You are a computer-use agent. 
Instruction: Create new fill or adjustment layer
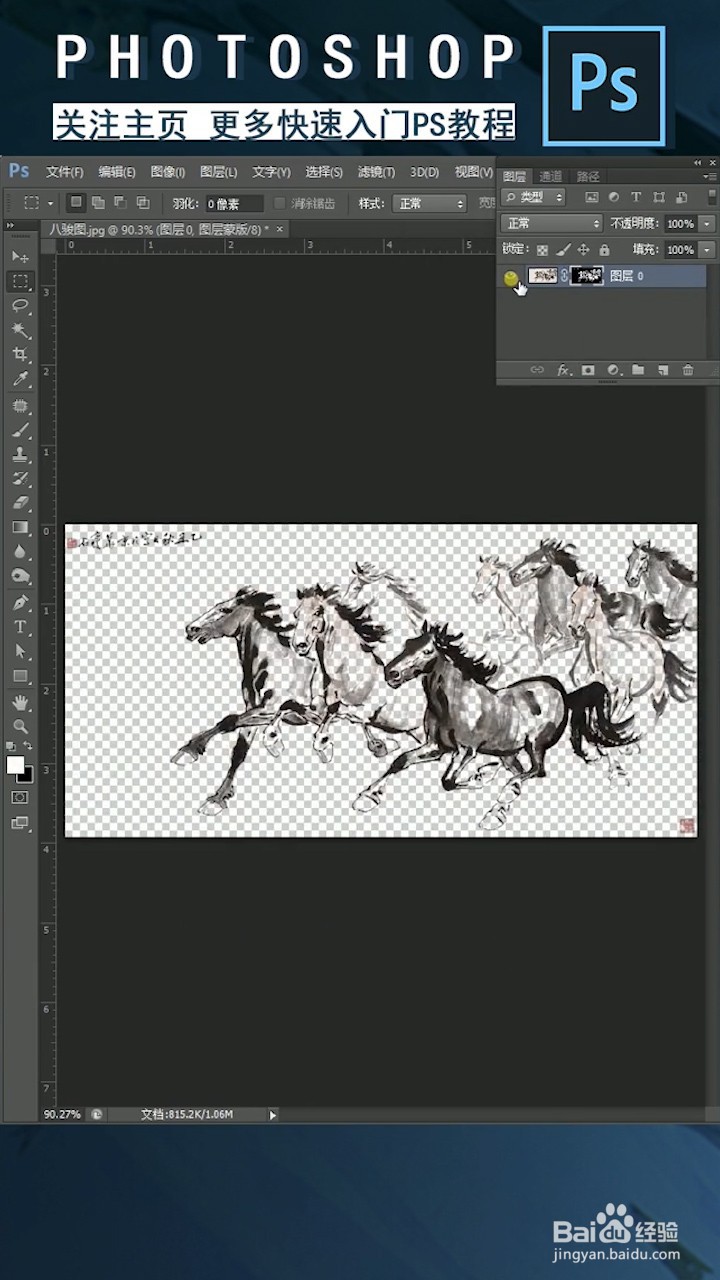click(x=613, y=370)
